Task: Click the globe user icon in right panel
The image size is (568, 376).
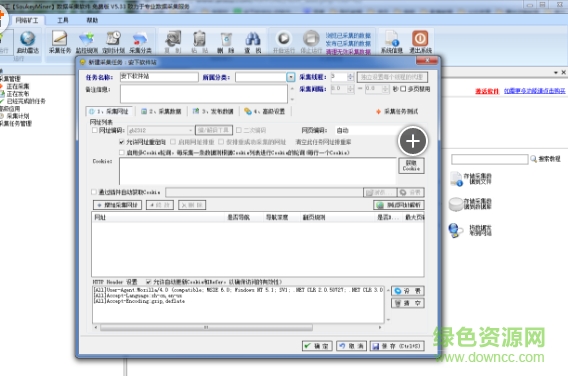Action: point(456,230)
